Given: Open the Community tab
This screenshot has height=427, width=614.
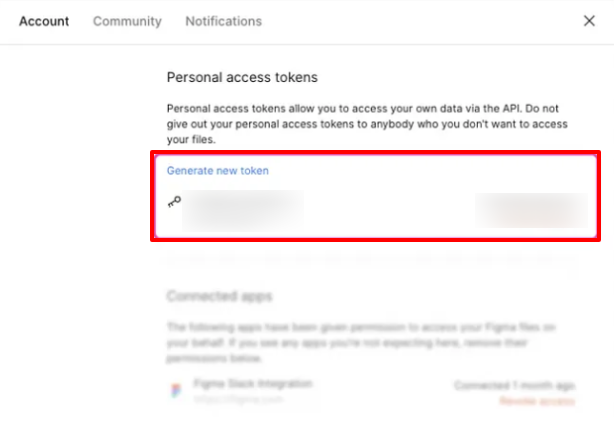Looking at the screenshot, I should click(127, 21).
